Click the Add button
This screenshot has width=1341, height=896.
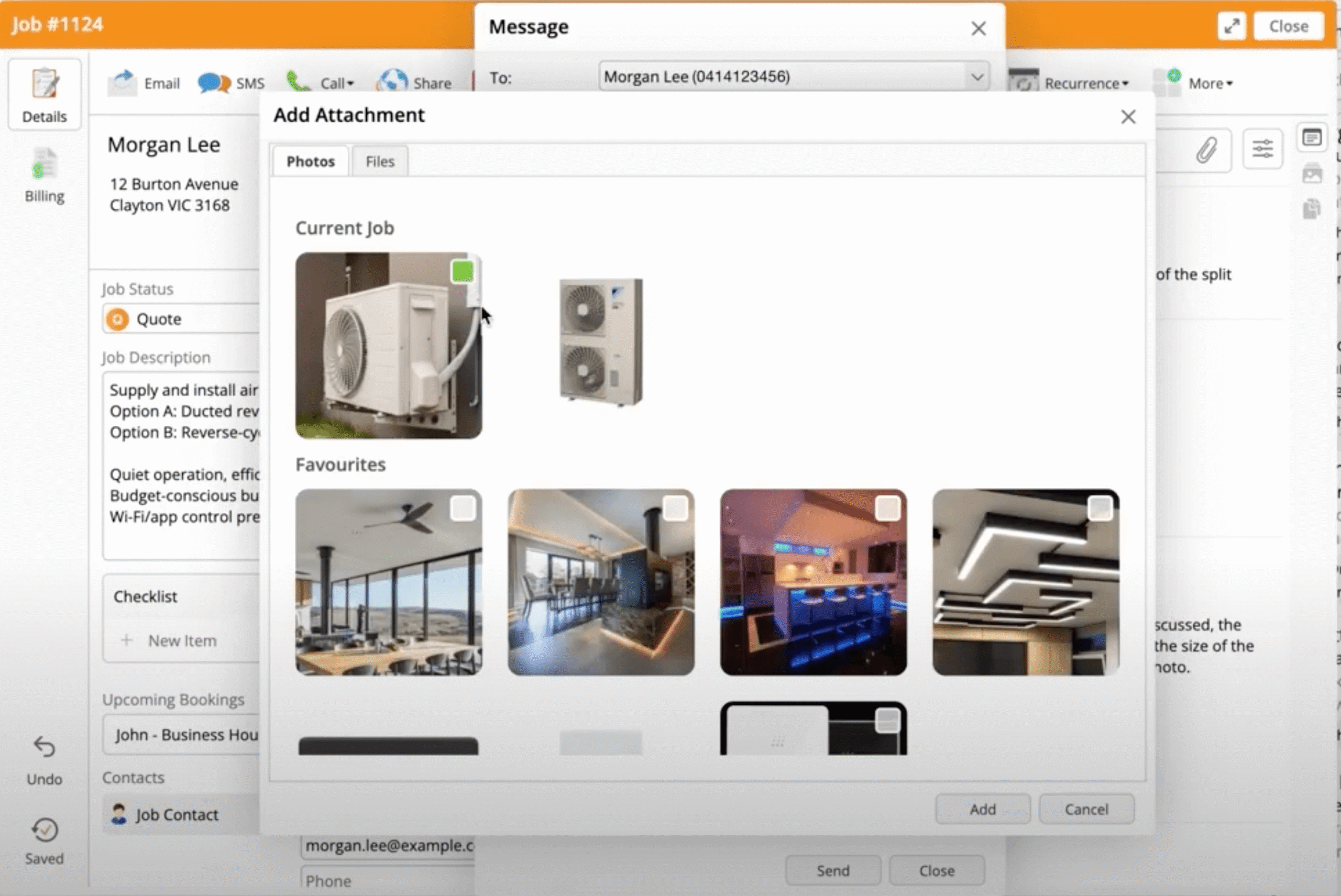click(982, 809)
